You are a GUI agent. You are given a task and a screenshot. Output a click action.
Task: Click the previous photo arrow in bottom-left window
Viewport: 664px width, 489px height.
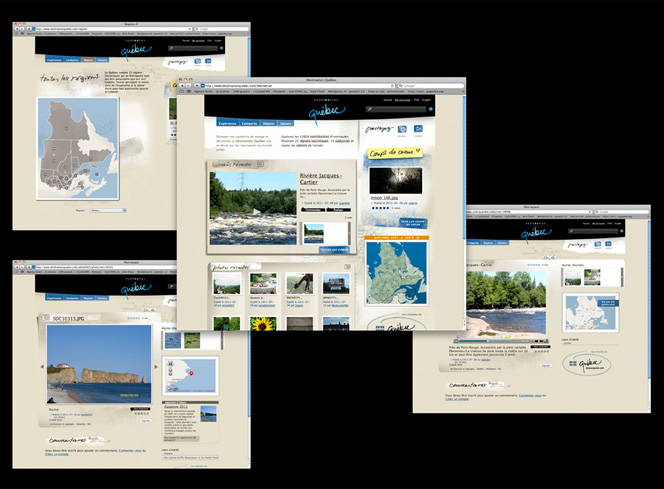(42, 367)
